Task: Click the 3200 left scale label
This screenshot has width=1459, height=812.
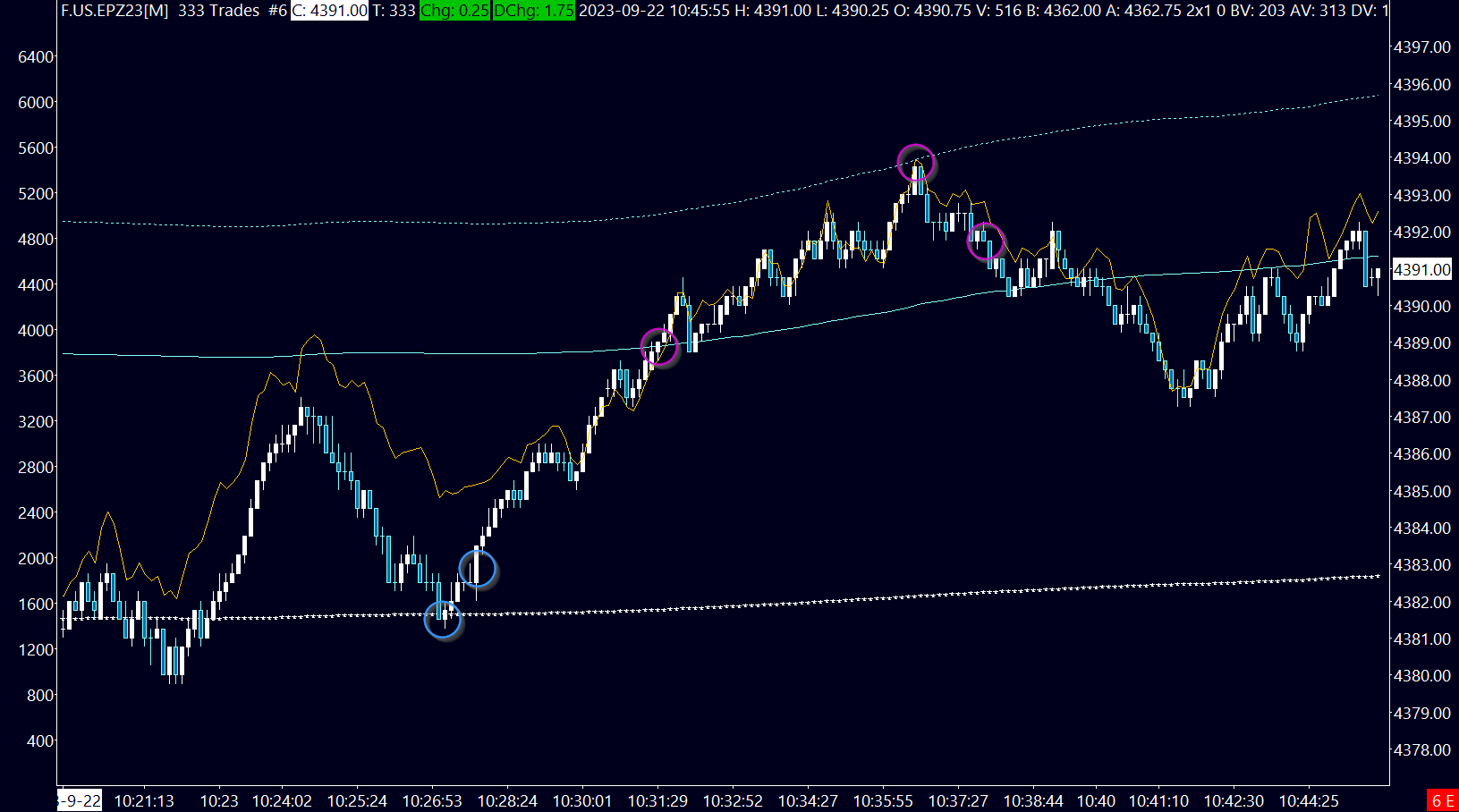Action: [x=36, y=422]
